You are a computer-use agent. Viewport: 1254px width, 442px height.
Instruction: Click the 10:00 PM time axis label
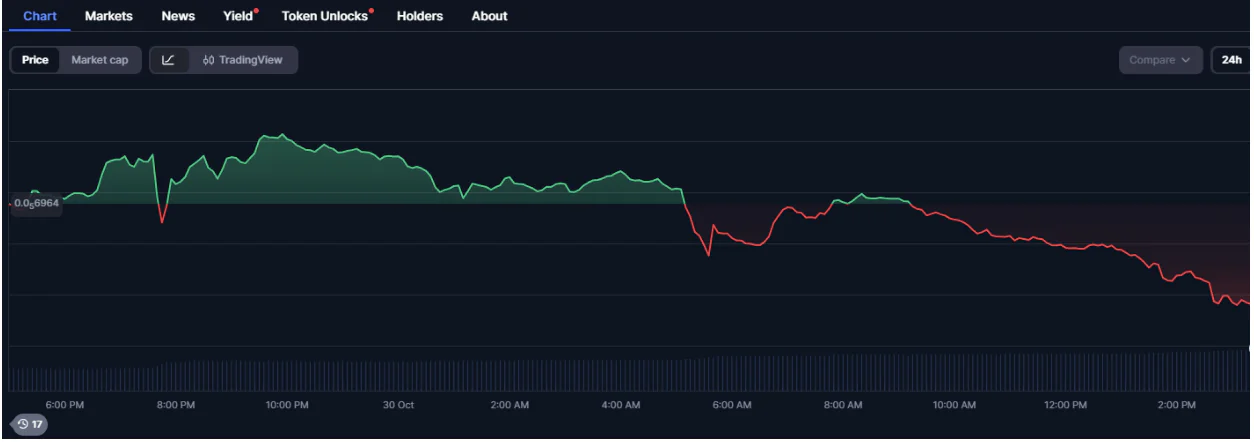286,405
